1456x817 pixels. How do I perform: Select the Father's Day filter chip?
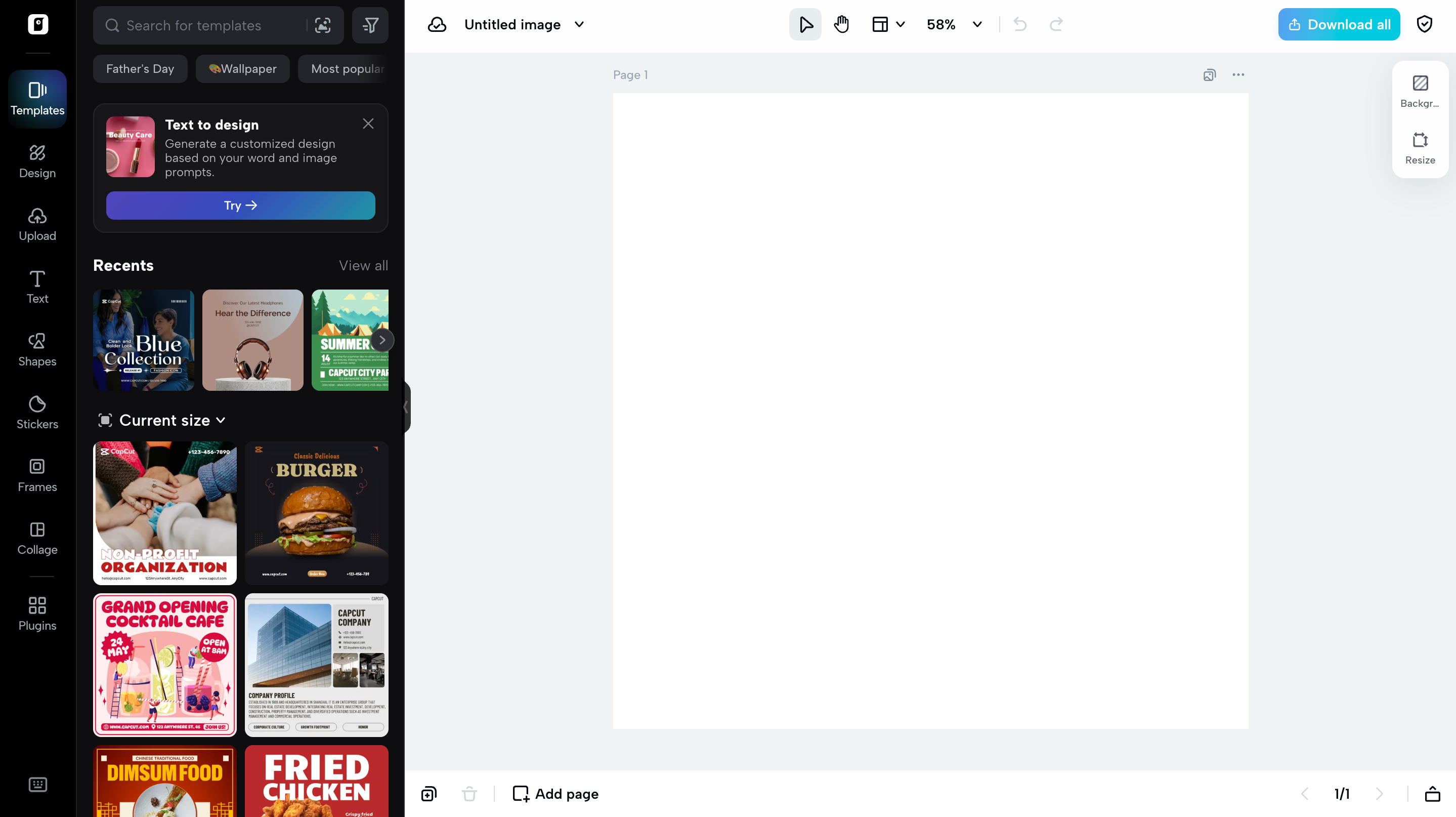(x=140, y=68)
